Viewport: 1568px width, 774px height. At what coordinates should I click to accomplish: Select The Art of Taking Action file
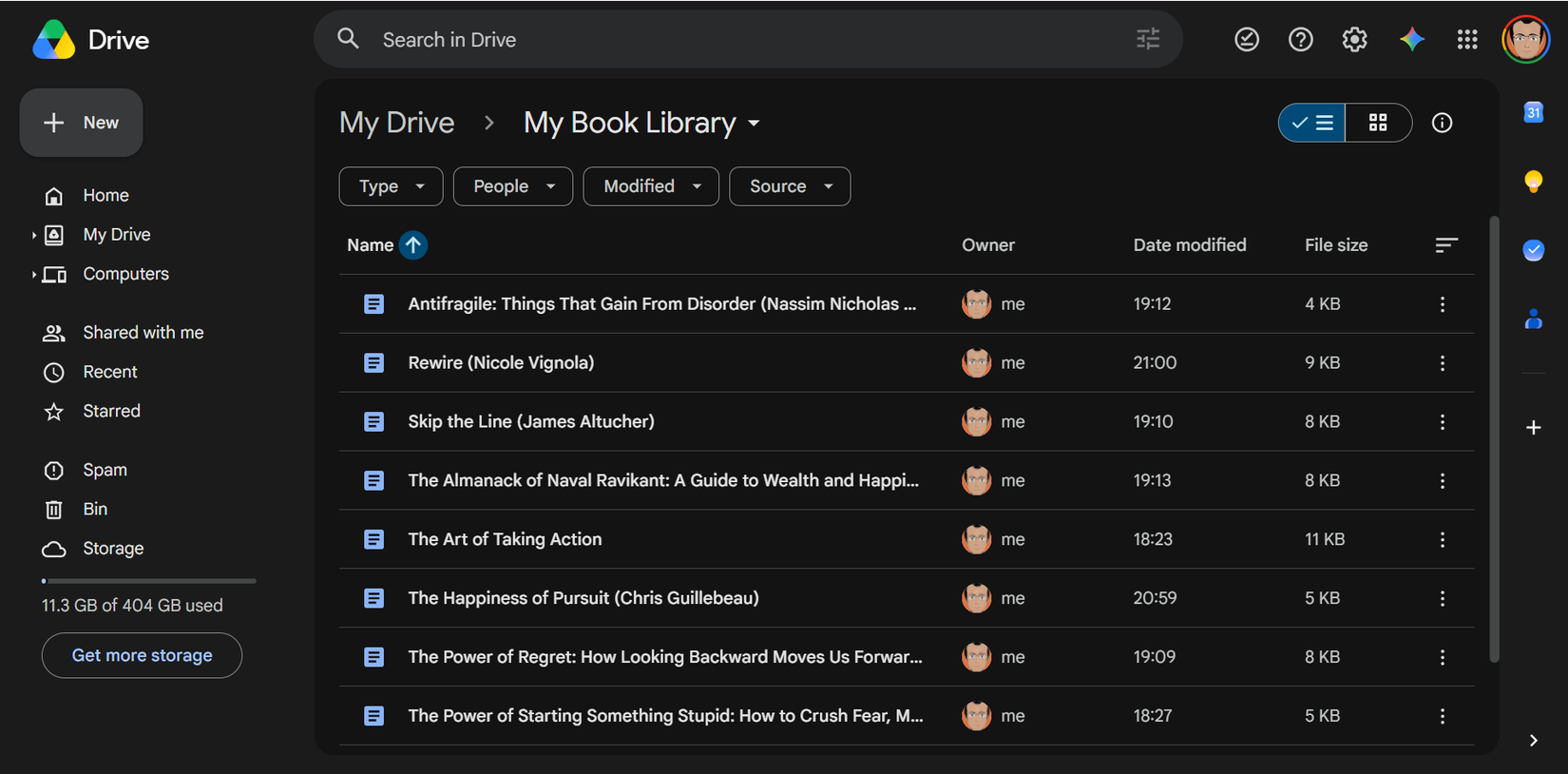[907, 540]
